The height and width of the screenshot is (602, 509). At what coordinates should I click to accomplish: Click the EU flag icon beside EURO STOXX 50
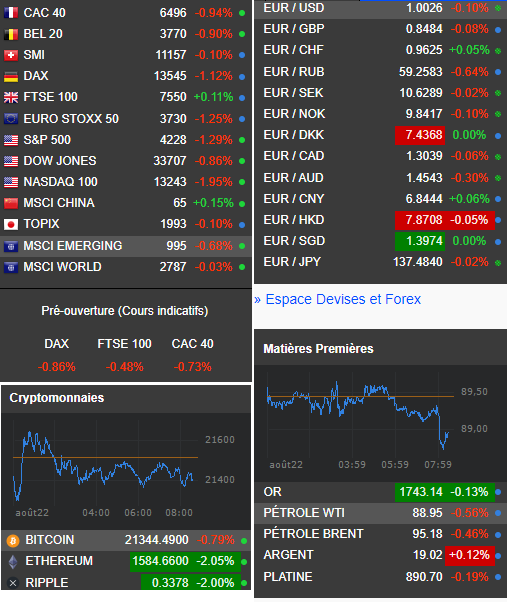11,119
